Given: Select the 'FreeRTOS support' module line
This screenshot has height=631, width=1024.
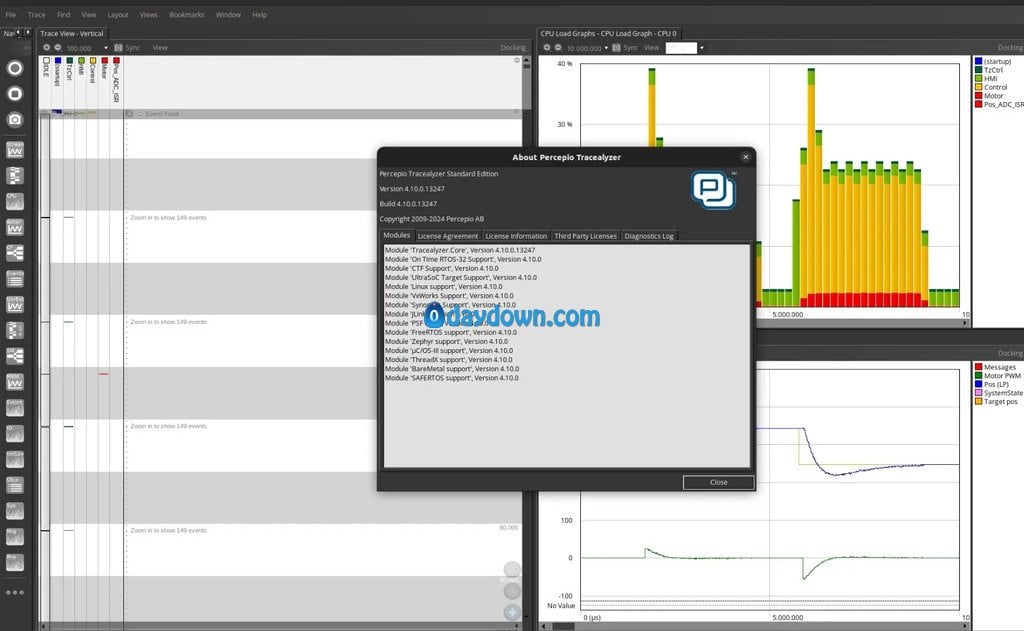Looking at the screenshot, I should [451, 332].
